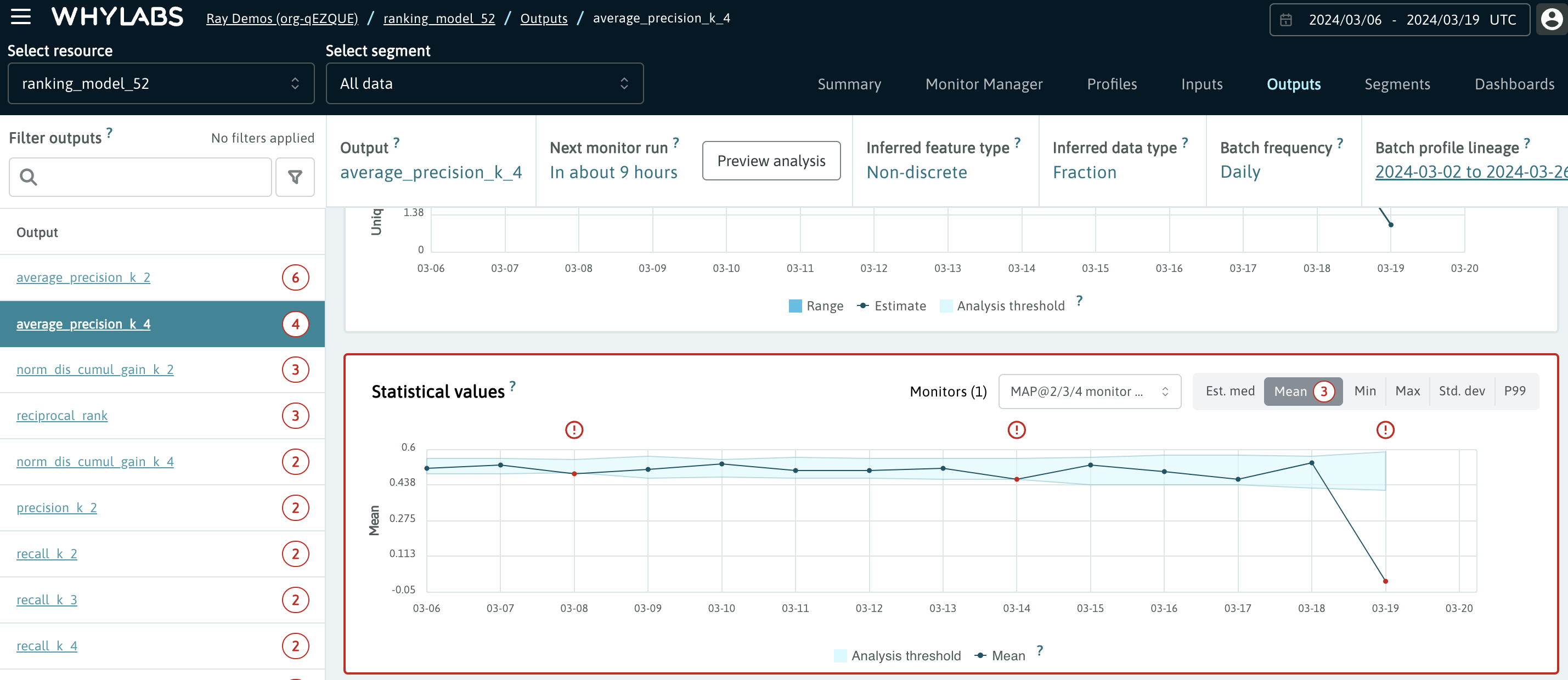Click the anomaly alert icon above 03-19
This screenshot has height=680, width=1568.
pyautogui.click(x=1386, y=430)
